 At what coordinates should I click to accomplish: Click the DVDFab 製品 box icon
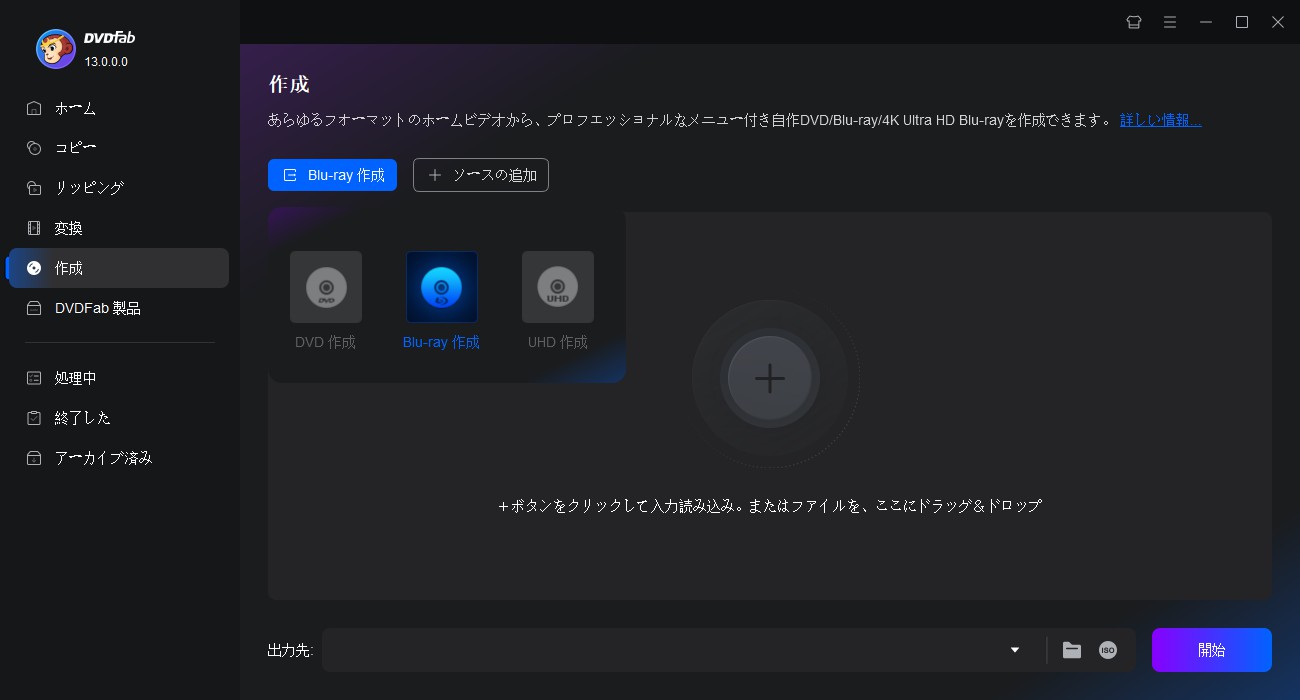pyautogui.click(x=34, y=308)
